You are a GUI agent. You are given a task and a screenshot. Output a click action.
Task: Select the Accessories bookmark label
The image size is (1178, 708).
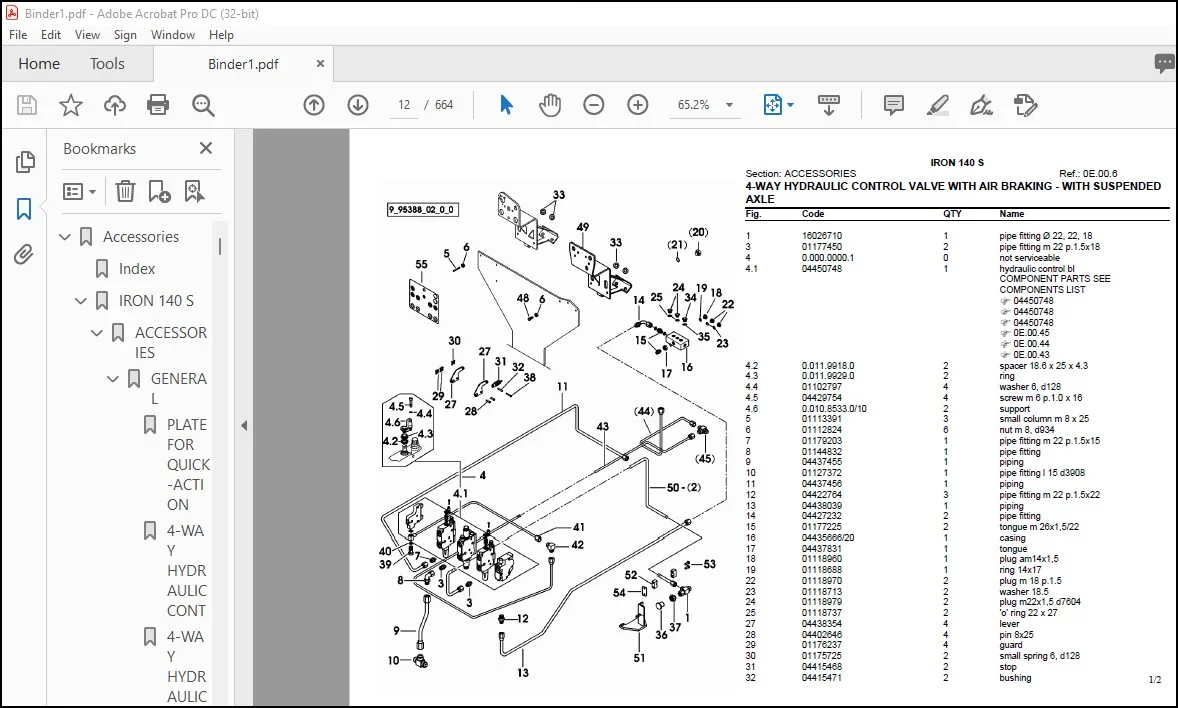141,237
